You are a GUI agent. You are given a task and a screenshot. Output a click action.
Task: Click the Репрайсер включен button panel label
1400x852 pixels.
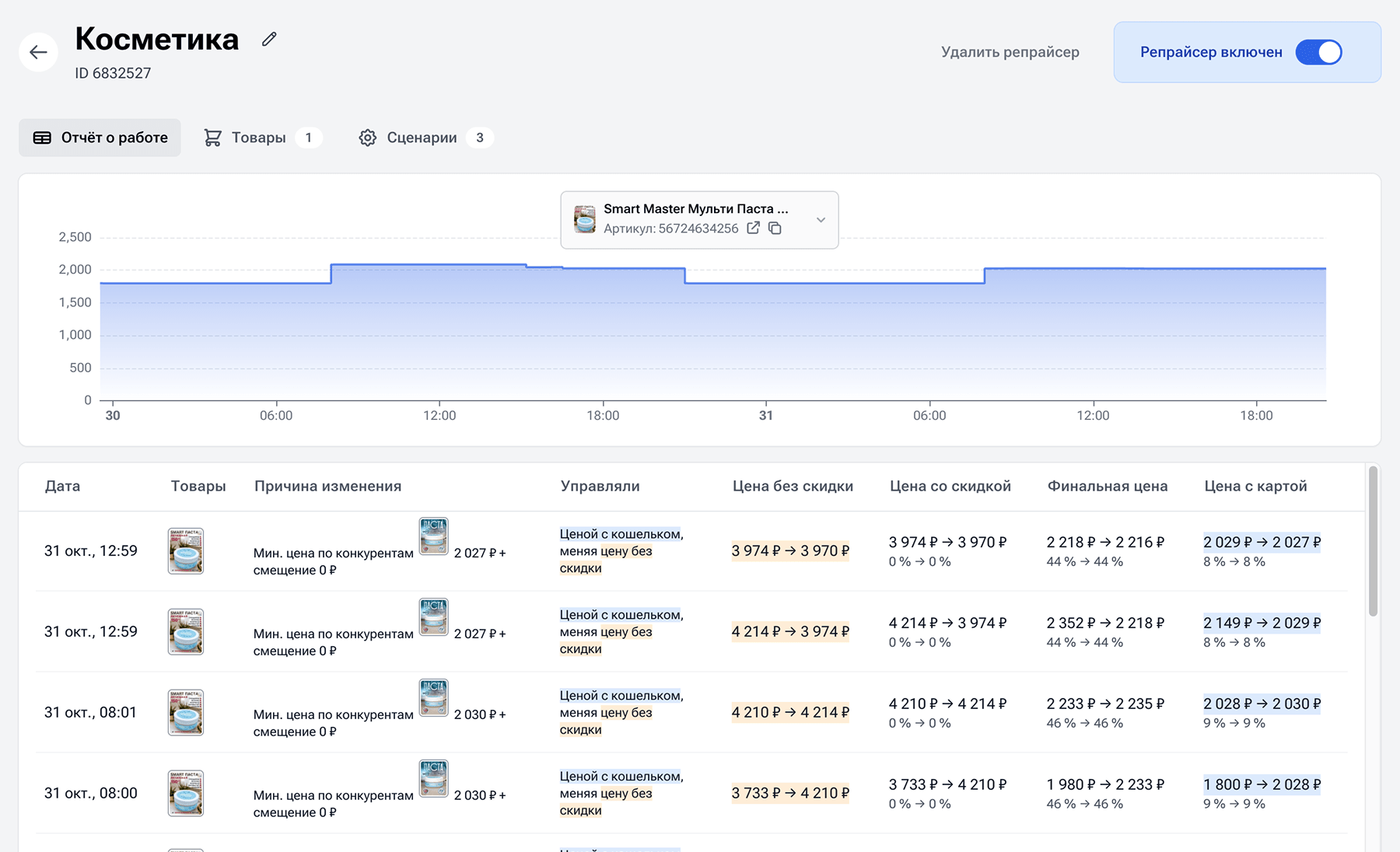pos(1211,52)
